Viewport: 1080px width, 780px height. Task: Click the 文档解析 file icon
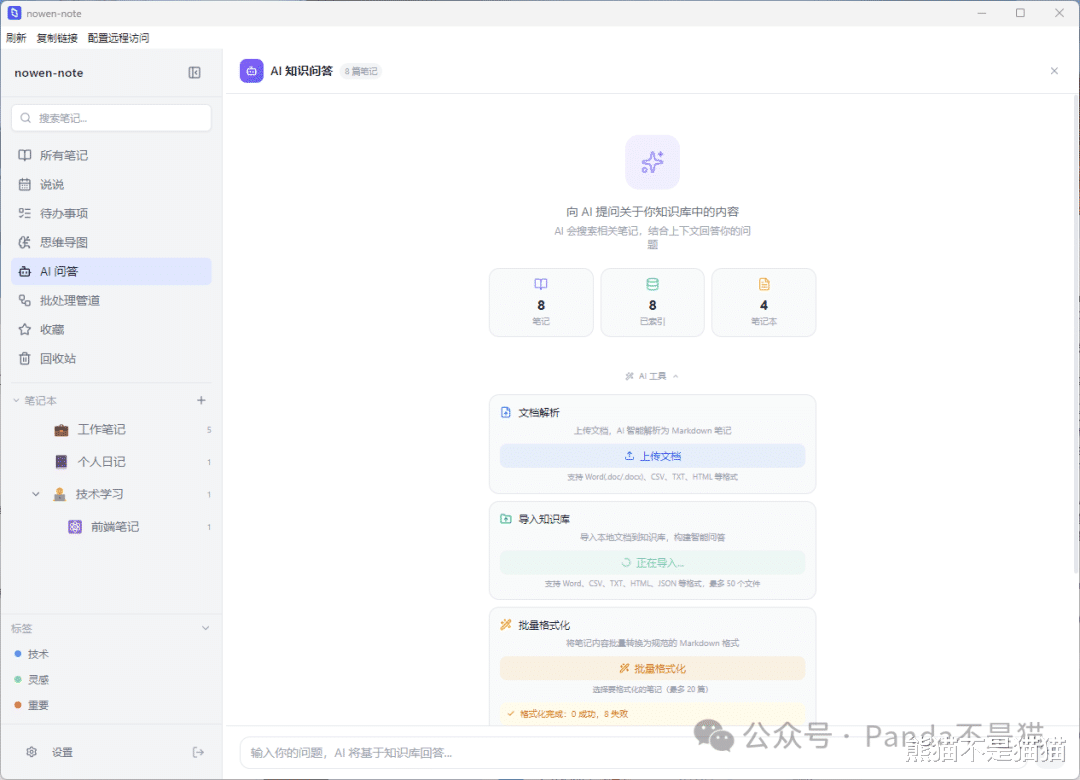pos(506,412)
